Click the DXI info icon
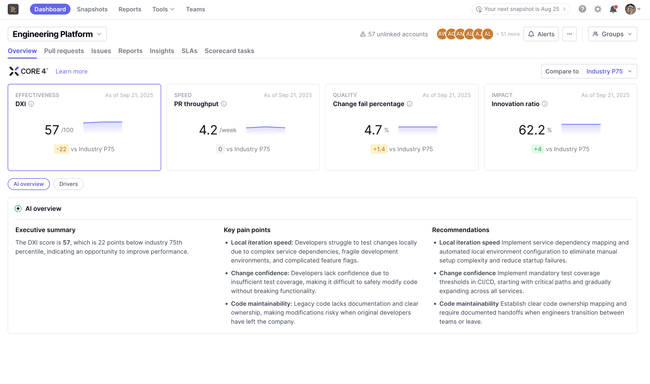This screenshot has height=384, width=650. coord(31,104)
